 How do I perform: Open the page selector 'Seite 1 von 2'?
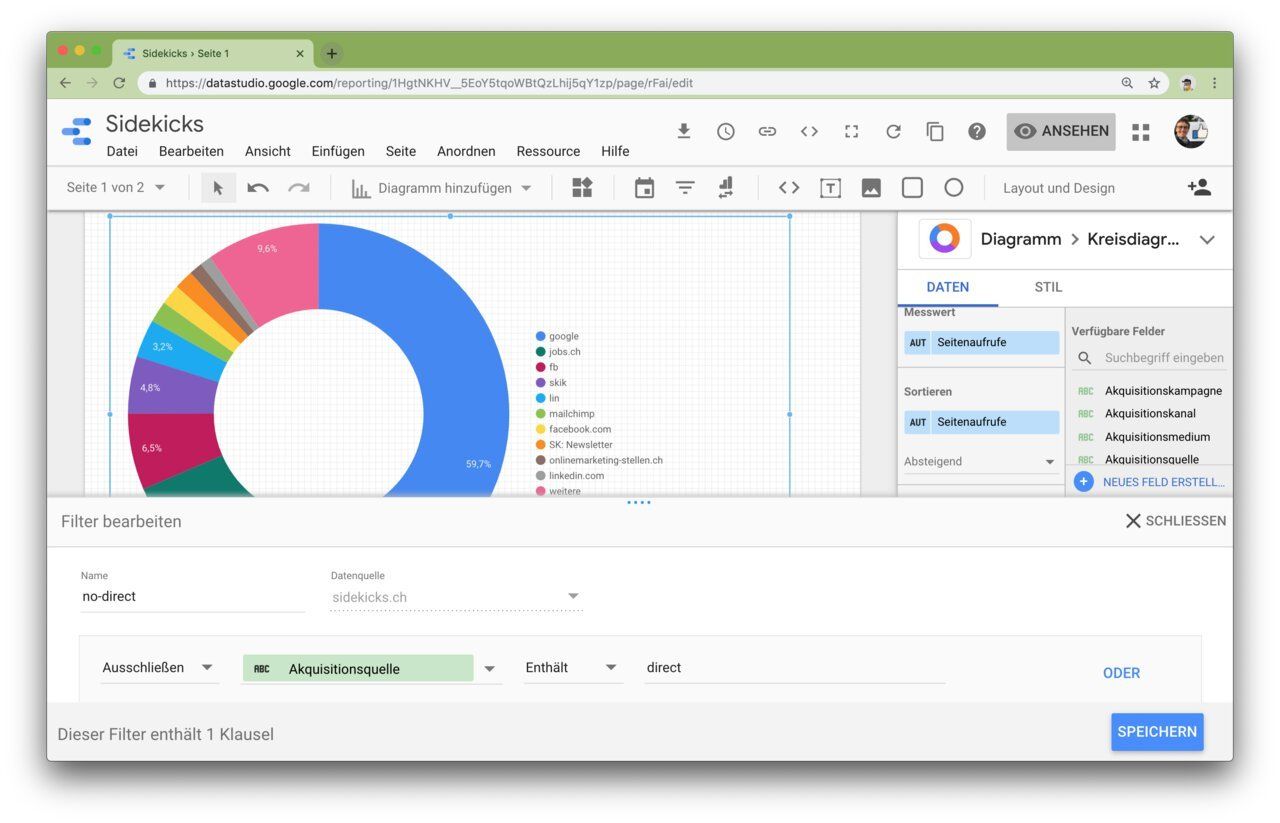coord(116,188)
